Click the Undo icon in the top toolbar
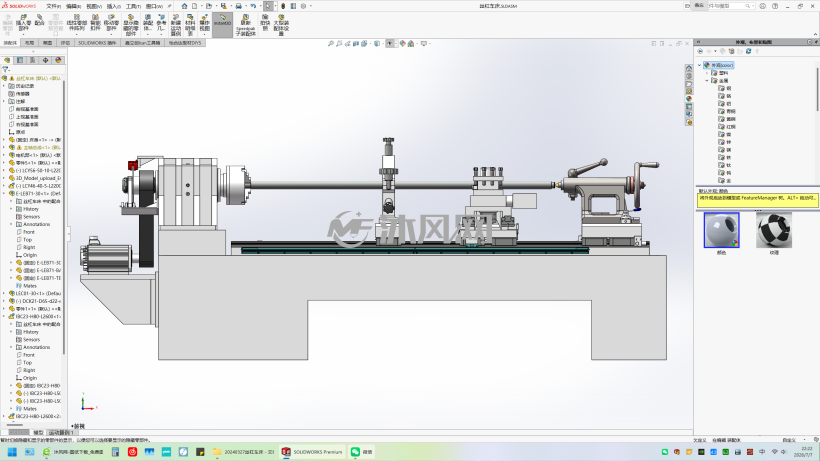Viewport: 820px width, 461px height. [253, 6]
